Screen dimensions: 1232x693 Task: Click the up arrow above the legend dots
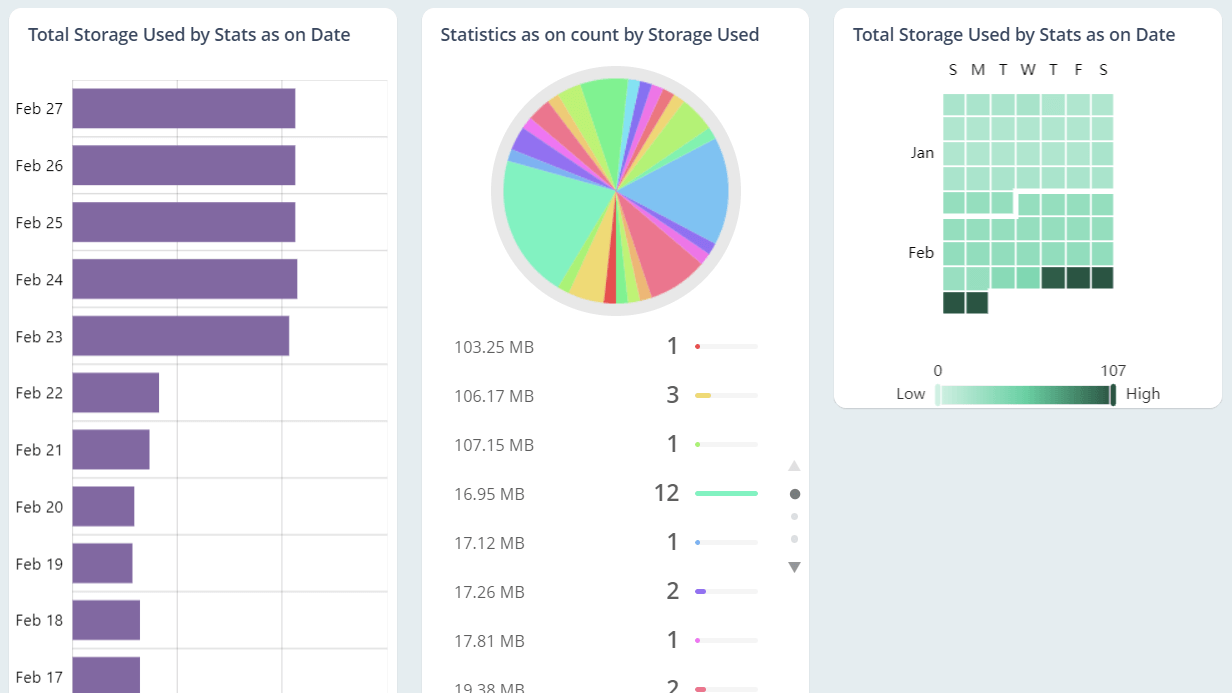(793, 465)
